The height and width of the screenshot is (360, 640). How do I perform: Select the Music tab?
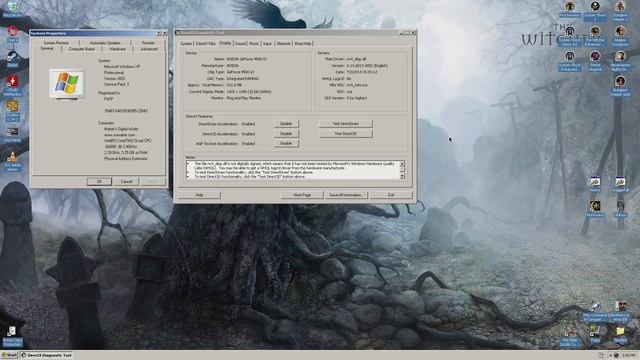click(x=254, y=43)
